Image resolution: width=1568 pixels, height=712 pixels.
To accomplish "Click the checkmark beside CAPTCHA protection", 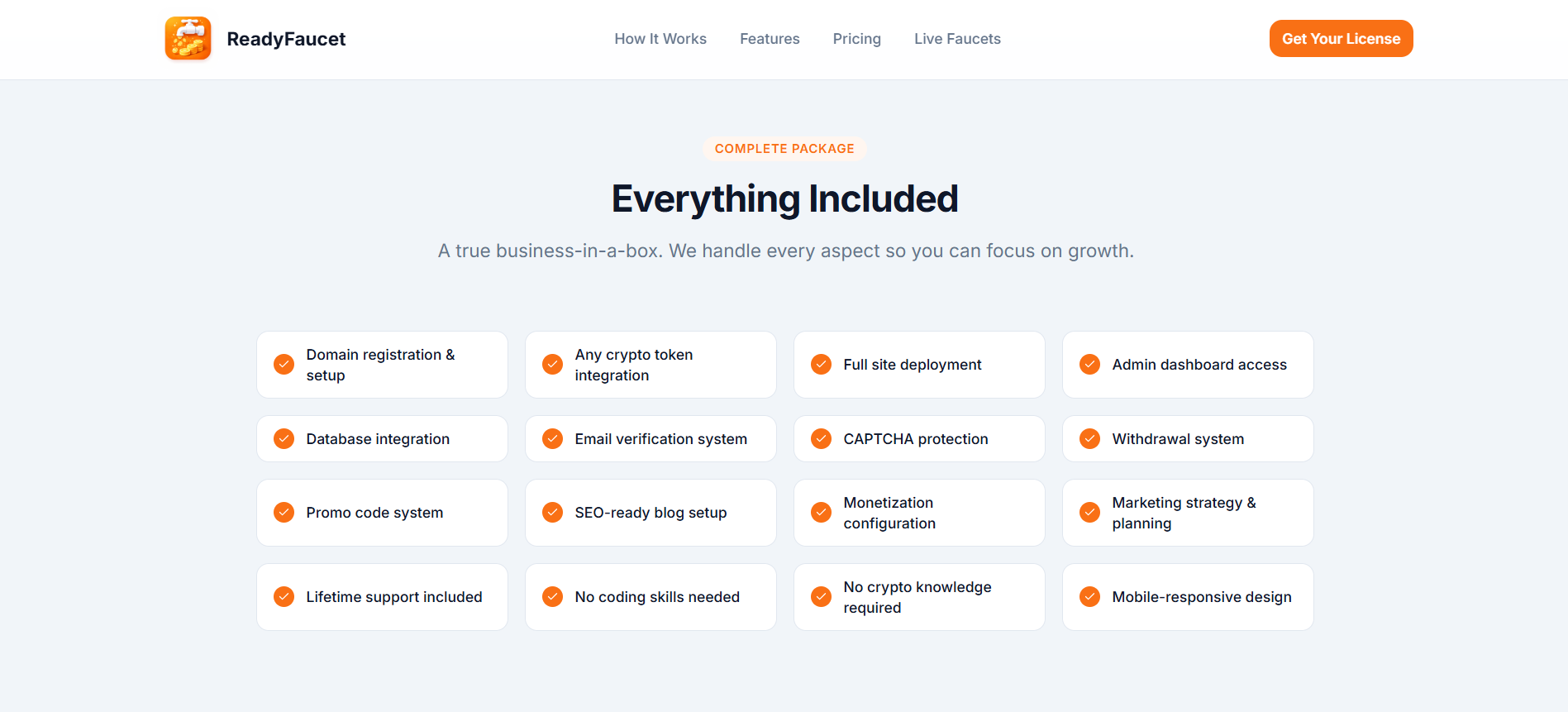I will click(821, 438).
